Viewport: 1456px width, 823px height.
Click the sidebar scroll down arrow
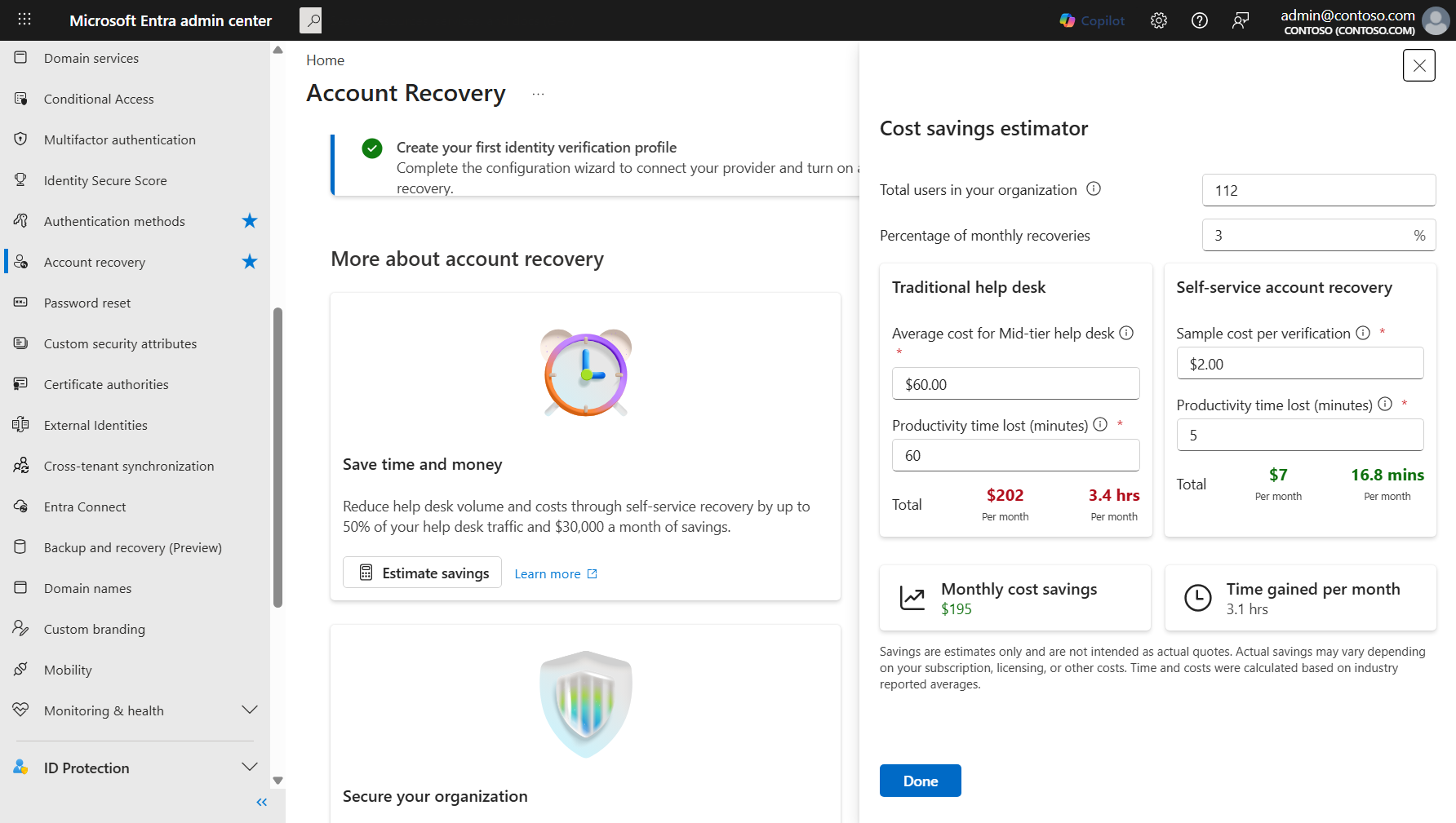tap(277, 781)
